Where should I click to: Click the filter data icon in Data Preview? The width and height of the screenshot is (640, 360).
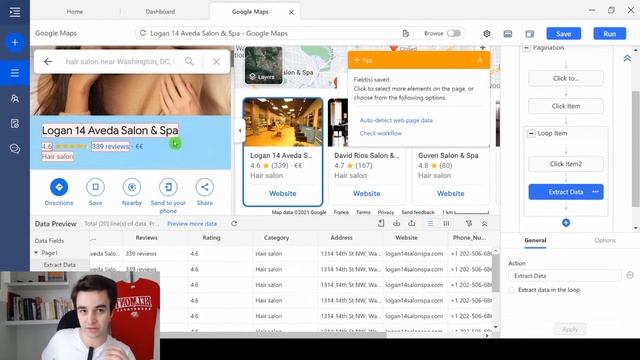(469, 224)
